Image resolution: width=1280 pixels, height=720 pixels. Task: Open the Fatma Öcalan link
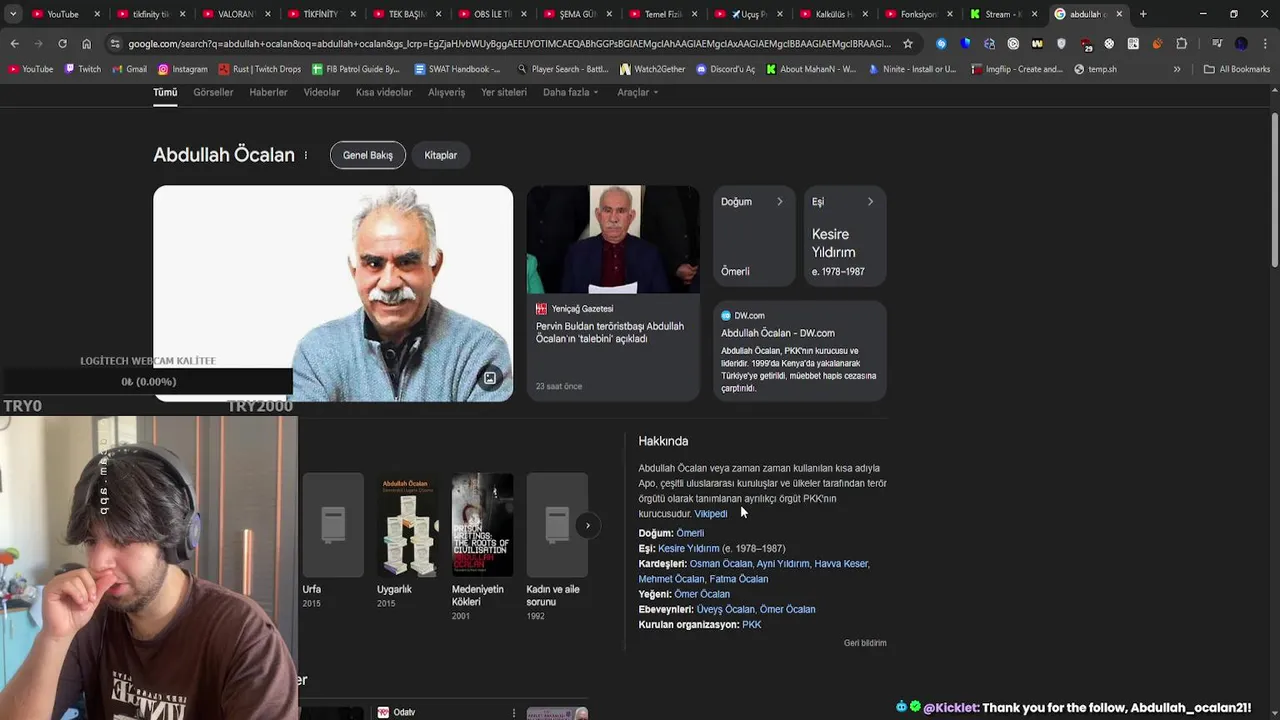pyautogui.click(x=739, y=579)
